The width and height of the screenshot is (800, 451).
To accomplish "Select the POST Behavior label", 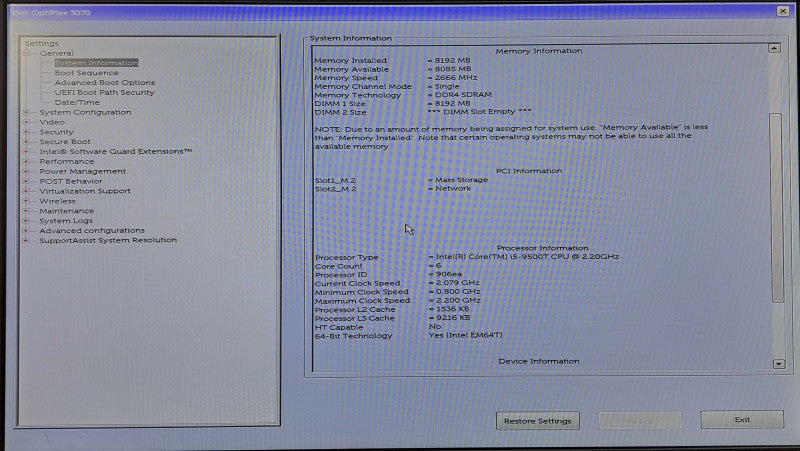I will tap(71, 181).
